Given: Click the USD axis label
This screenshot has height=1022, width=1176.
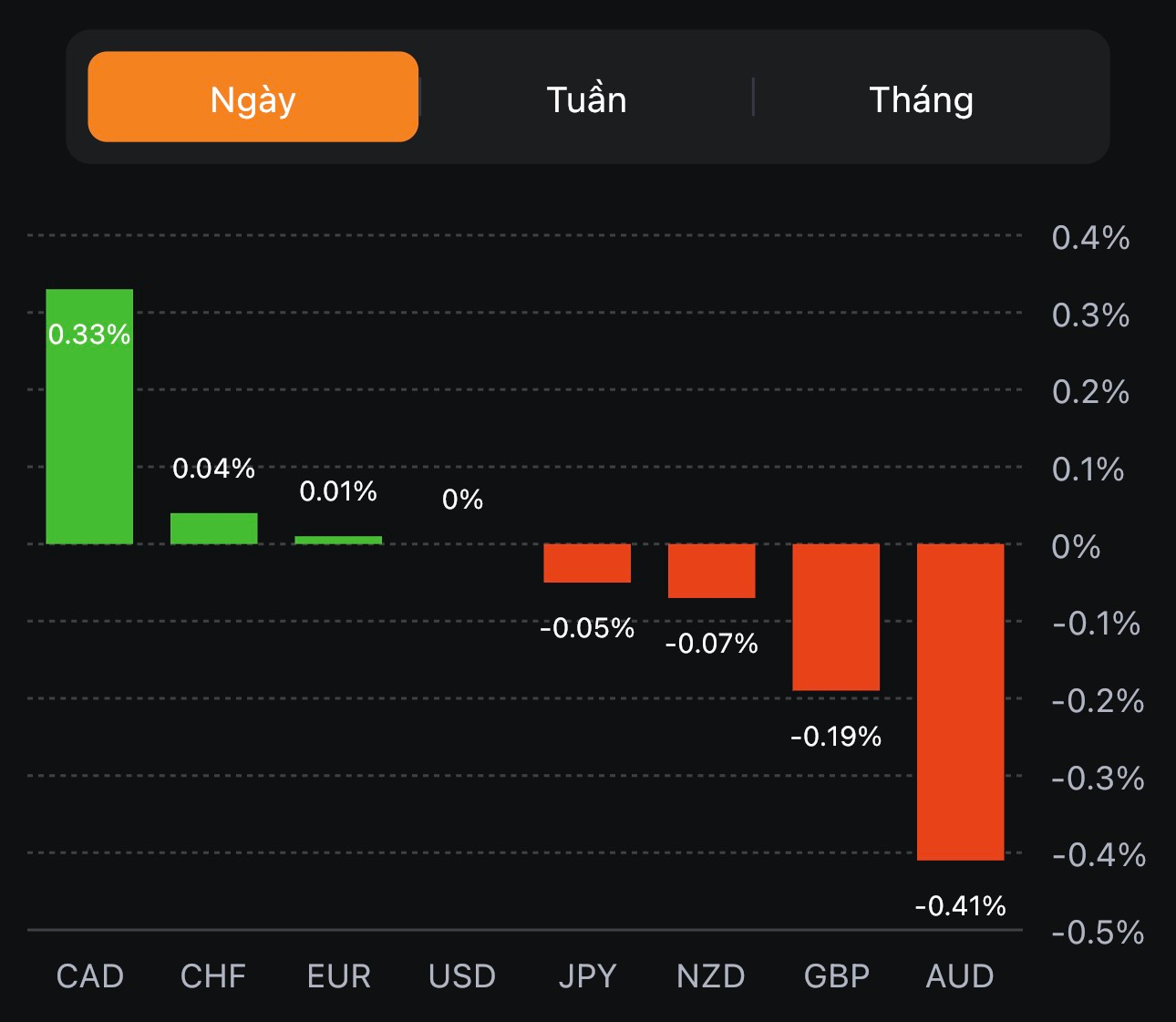Looking at the screenshot, I should pos(462,976).
